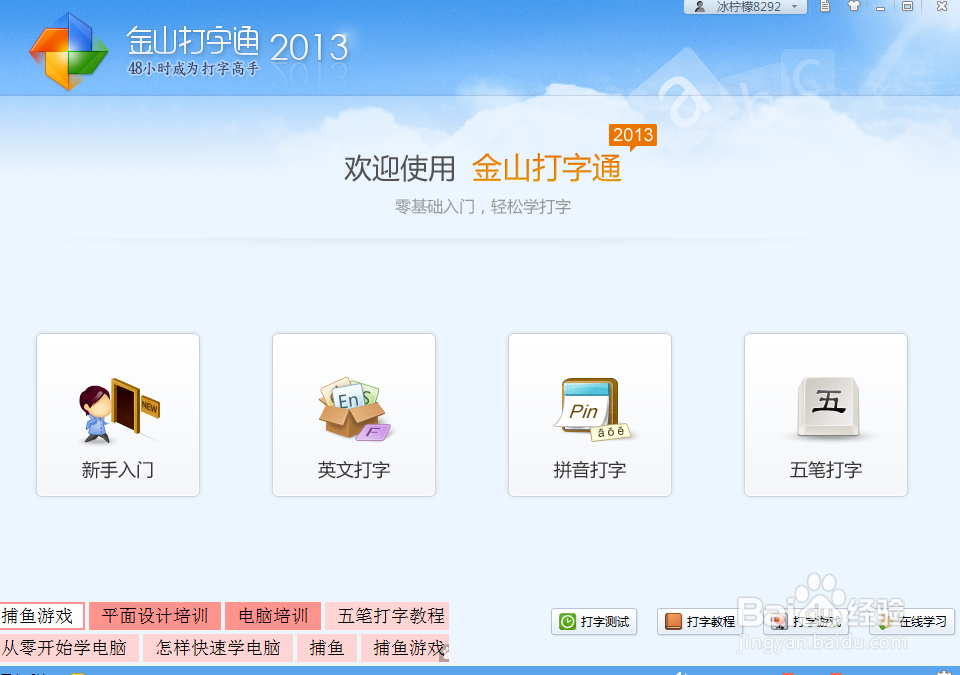Viewport: 960px width, 675px height.
Task: Open the 打字教程 typing tutorial
Action: click(x=700, y=621)
